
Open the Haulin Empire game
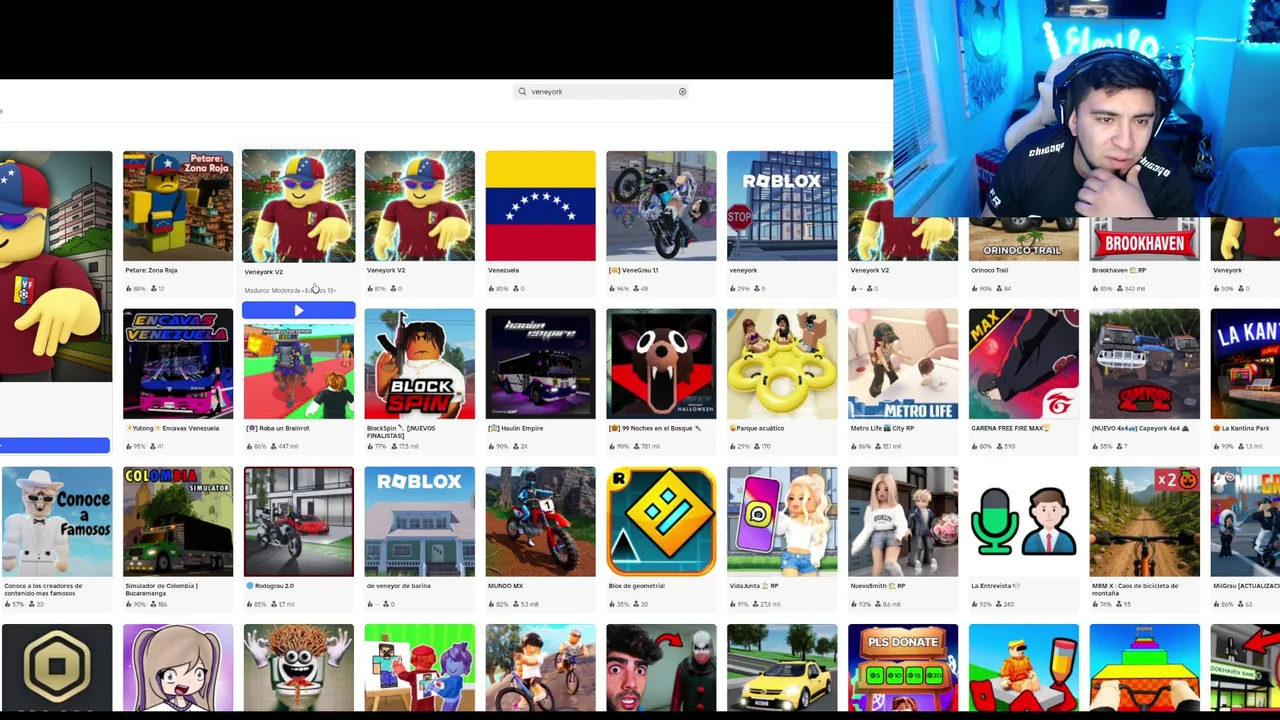click(x=540, y=364)
